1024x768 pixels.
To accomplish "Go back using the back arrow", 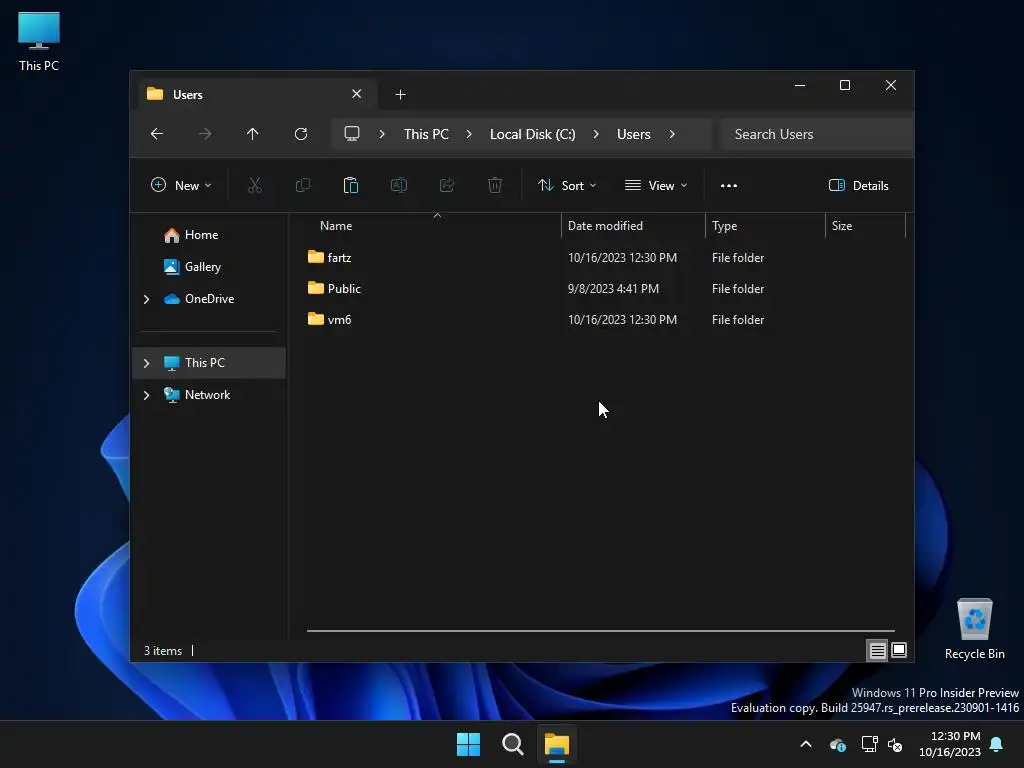I will [x=157, y=134].
